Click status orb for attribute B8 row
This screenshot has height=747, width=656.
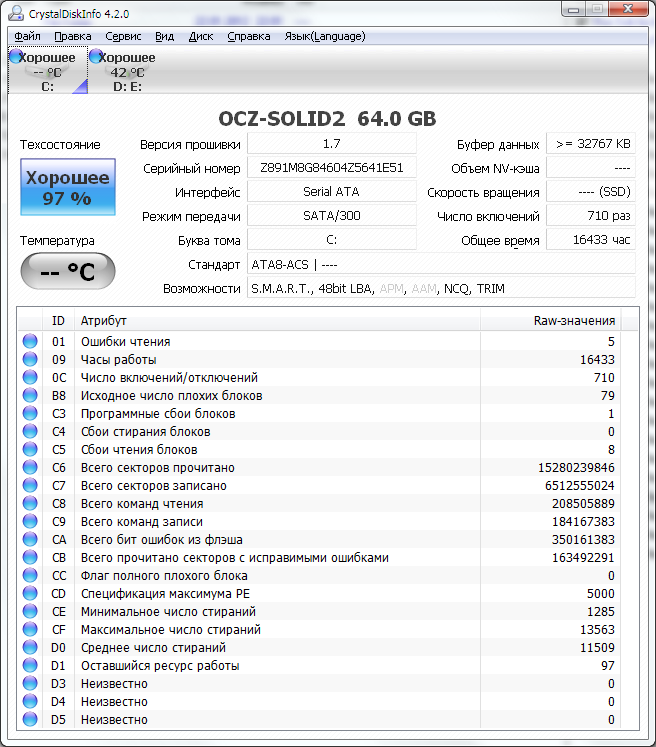30,395
